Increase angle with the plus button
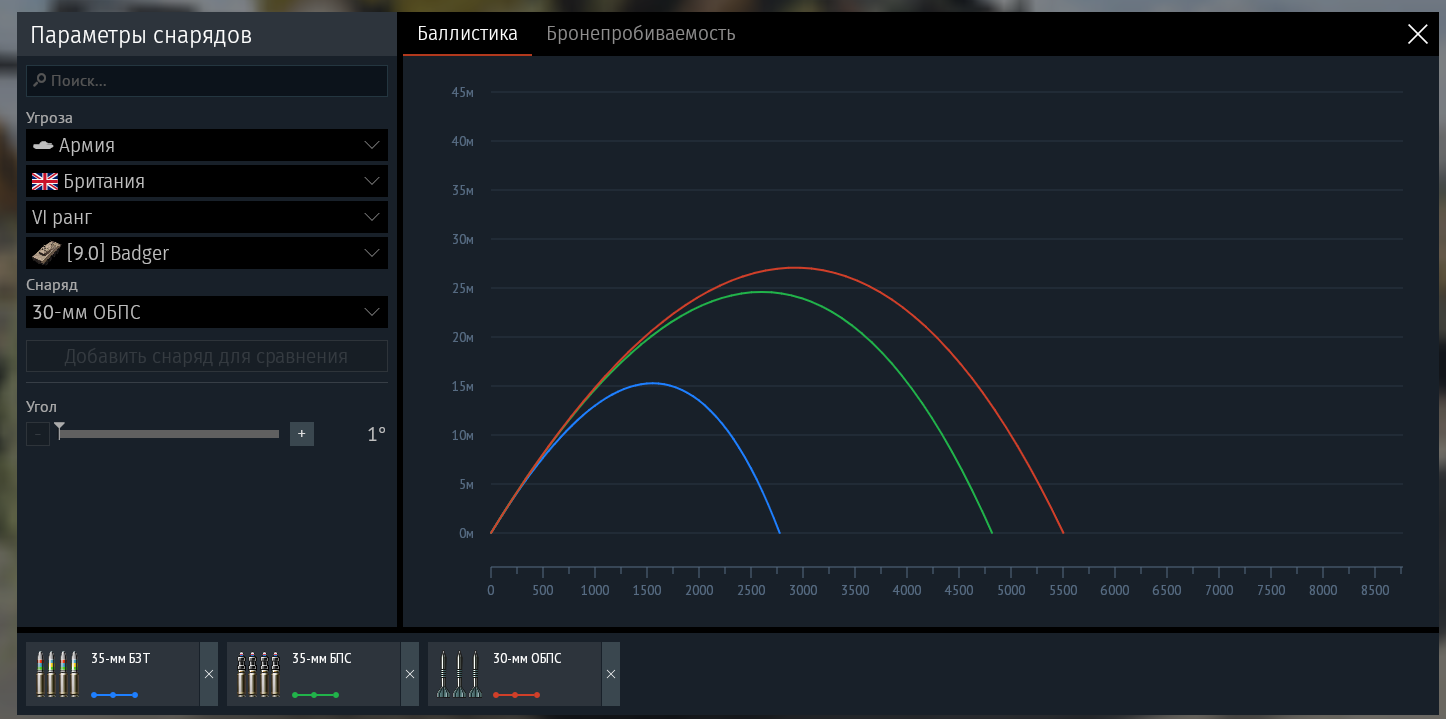This screenshot has height=719, width=1446. point(302,434)
